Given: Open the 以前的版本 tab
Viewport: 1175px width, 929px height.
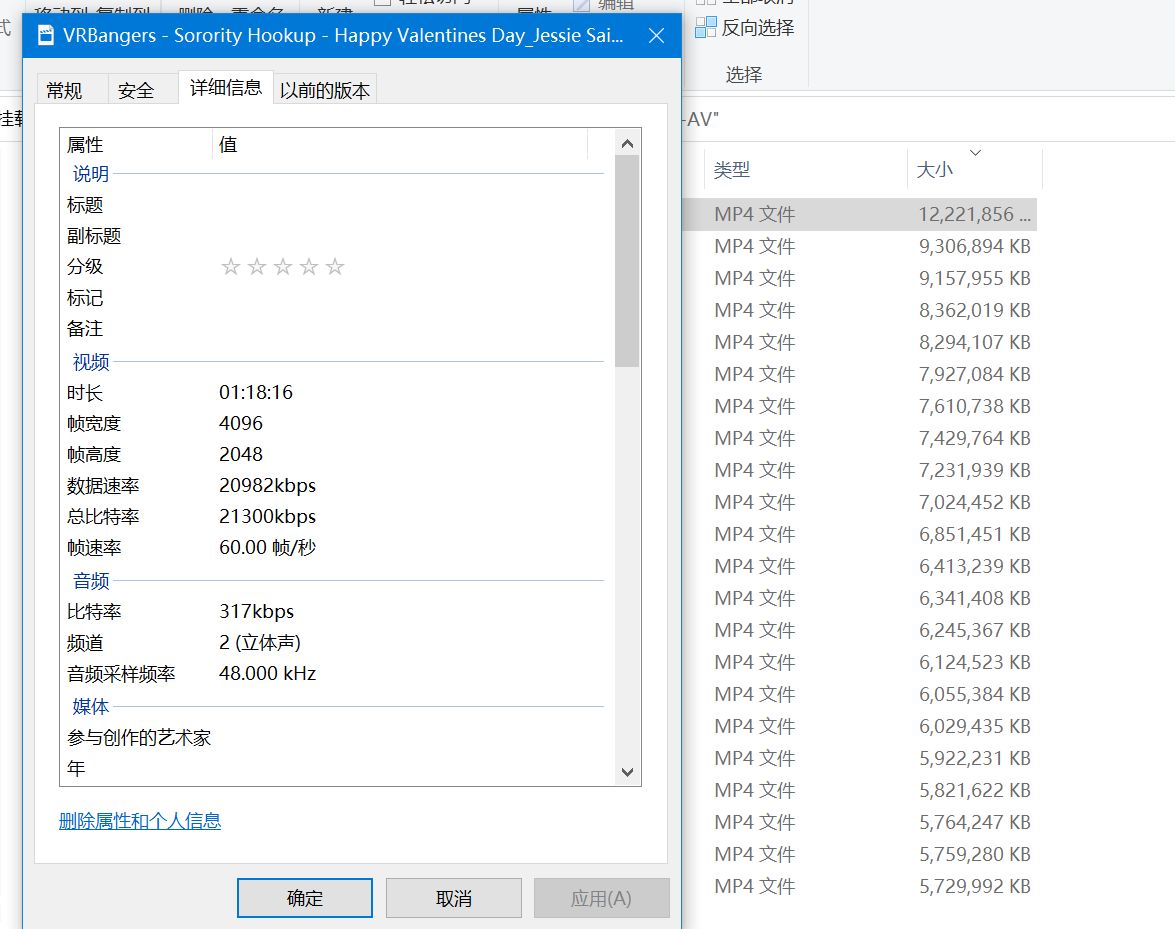Looking at the screenshot, I should point(324,91).
